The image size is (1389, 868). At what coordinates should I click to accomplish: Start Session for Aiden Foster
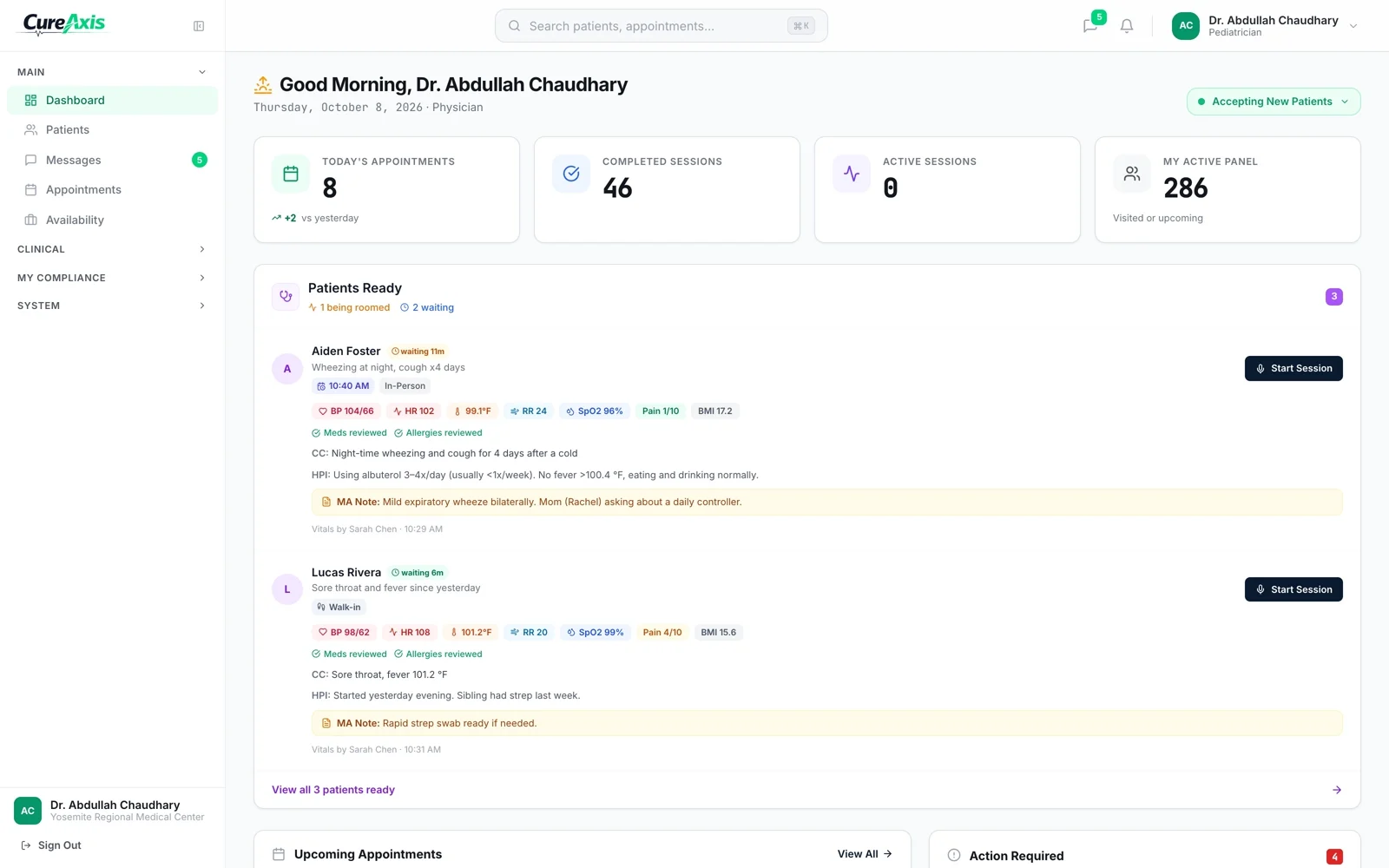[x=1294, y=368]
